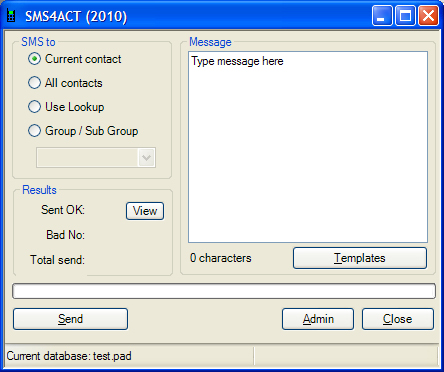
Task: Click the SMS4ACT phone icon in title bar
Action: tap(11, 16)
